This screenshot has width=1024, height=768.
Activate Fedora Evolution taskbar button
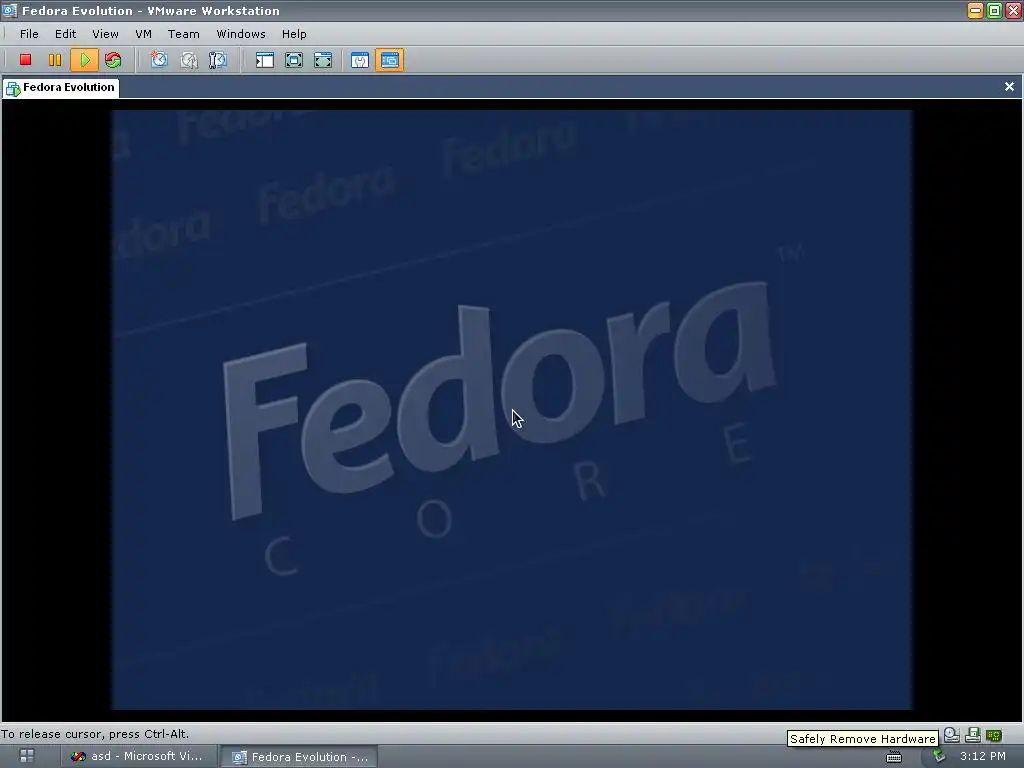[x=298, y=757]
